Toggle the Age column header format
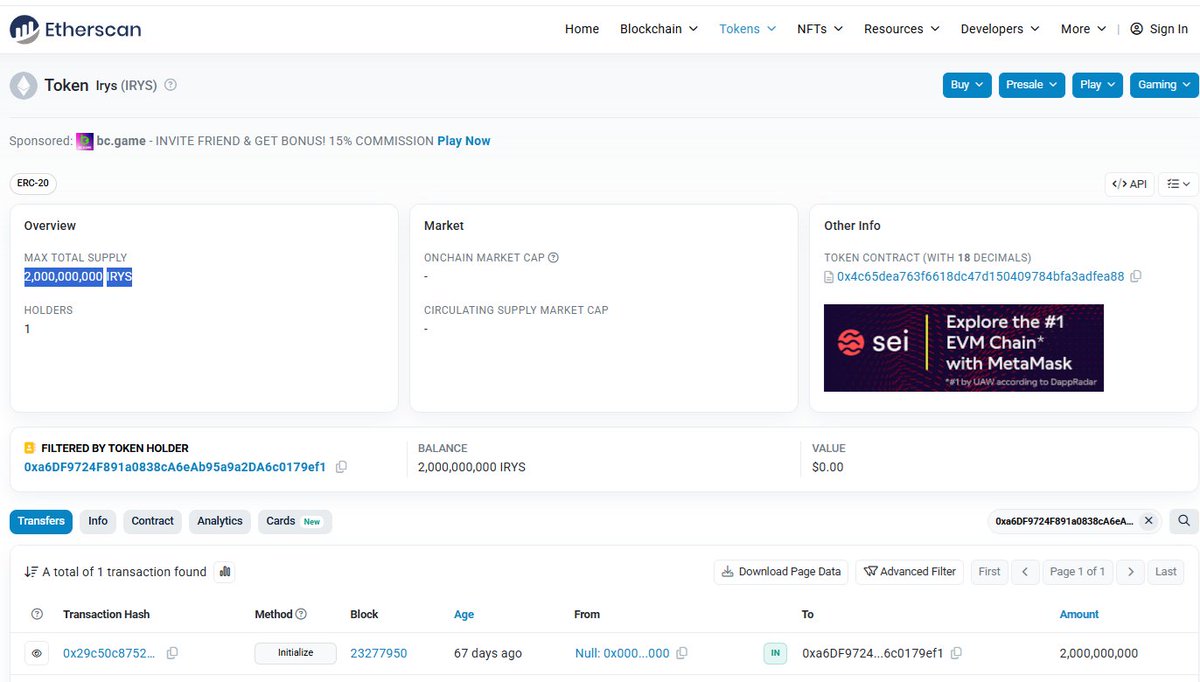The height and width of the screenshot is (682, 1200). click(464, 614)
